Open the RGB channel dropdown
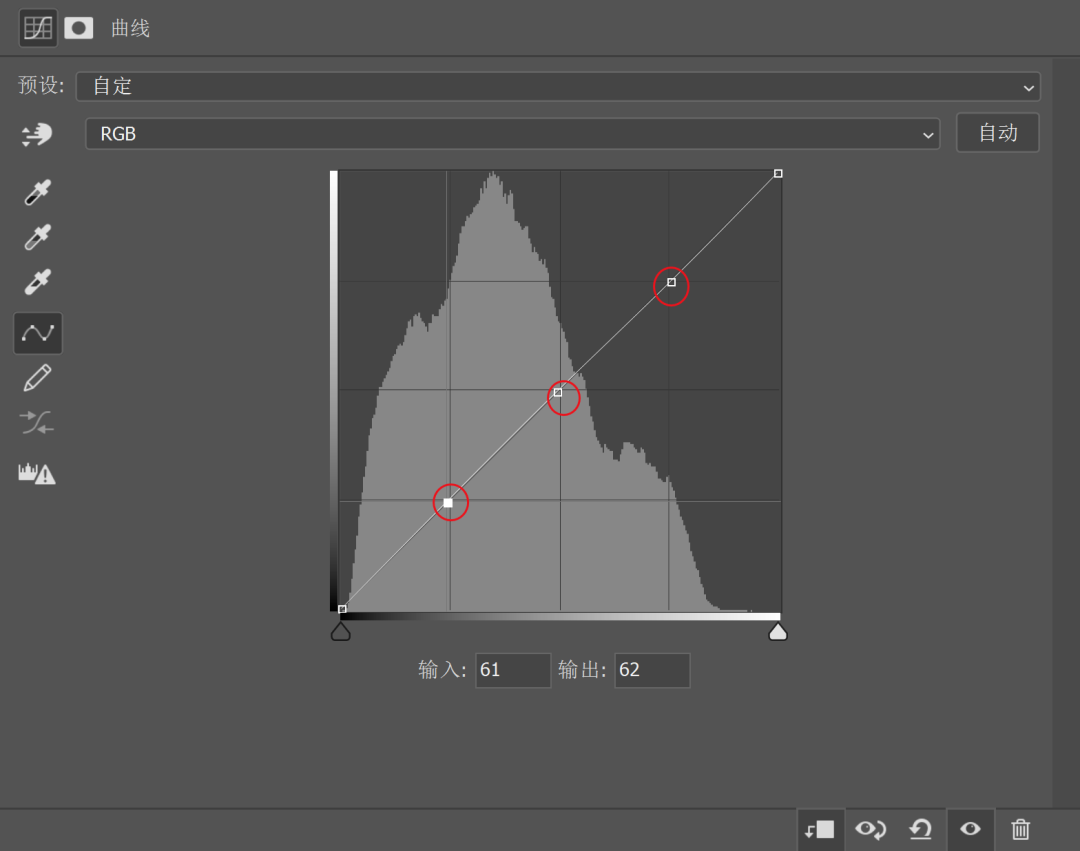Screen dimensions: 1080x851 coord(512,134)
